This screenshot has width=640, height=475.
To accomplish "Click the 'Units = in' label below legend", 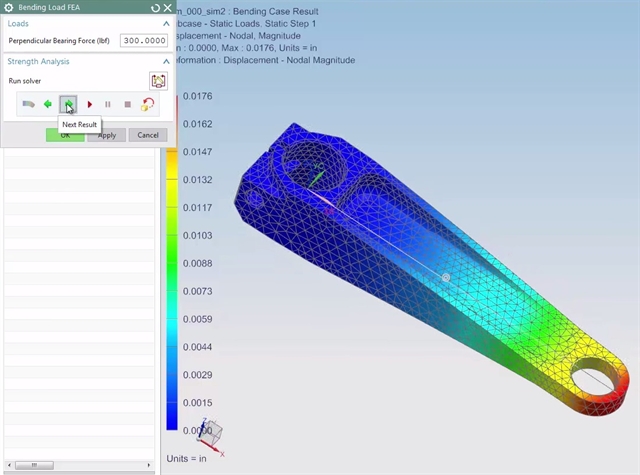I will click(186, 459).
